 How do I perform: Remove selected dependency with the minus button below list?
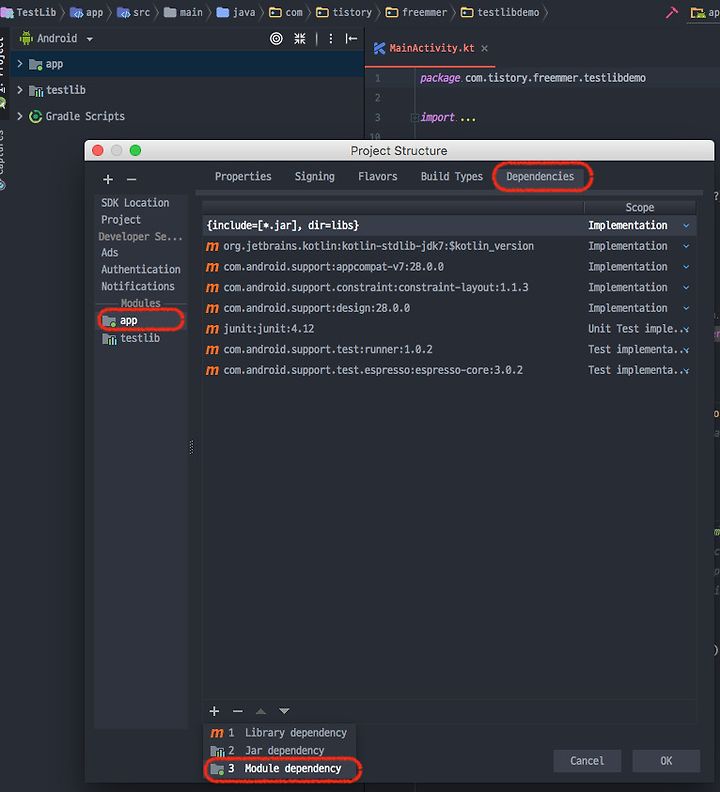coord(237,711)
